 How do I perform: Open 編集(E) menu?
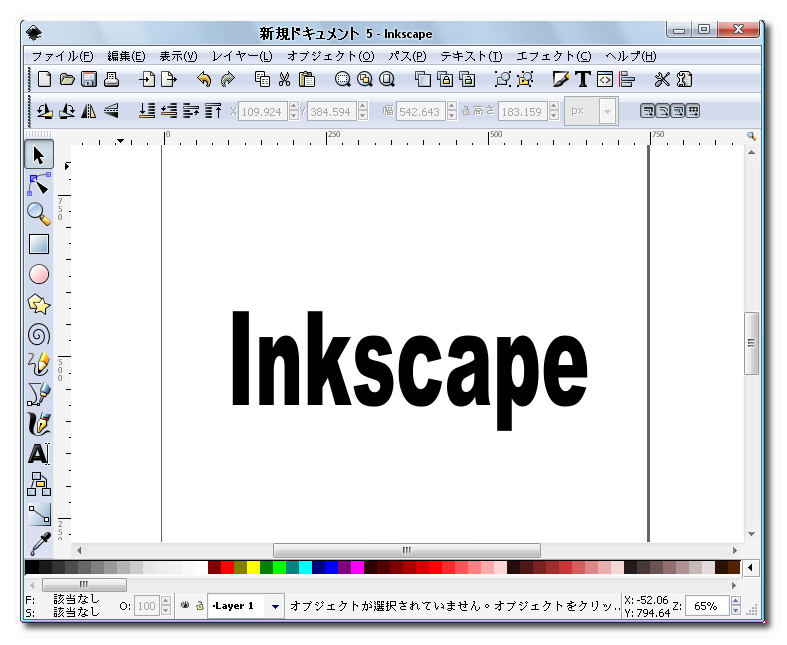pos(126,56)
